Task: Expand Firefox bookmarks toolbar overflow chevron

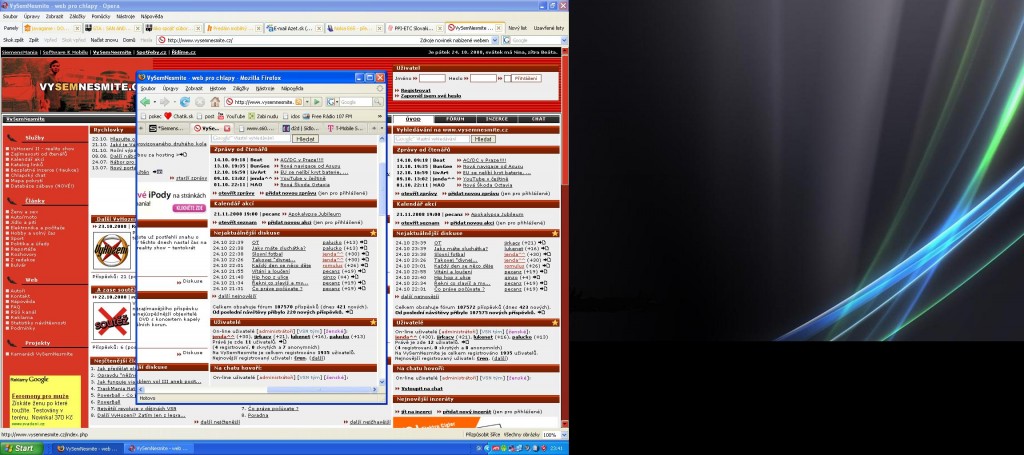Action: [380, 116]
